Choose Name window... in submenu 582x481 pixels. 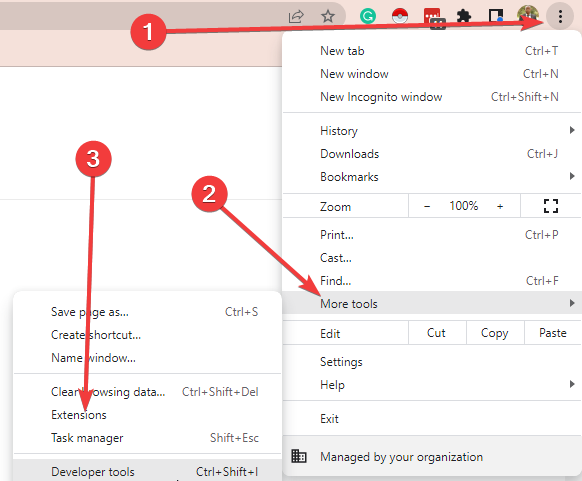click(147, 358)
